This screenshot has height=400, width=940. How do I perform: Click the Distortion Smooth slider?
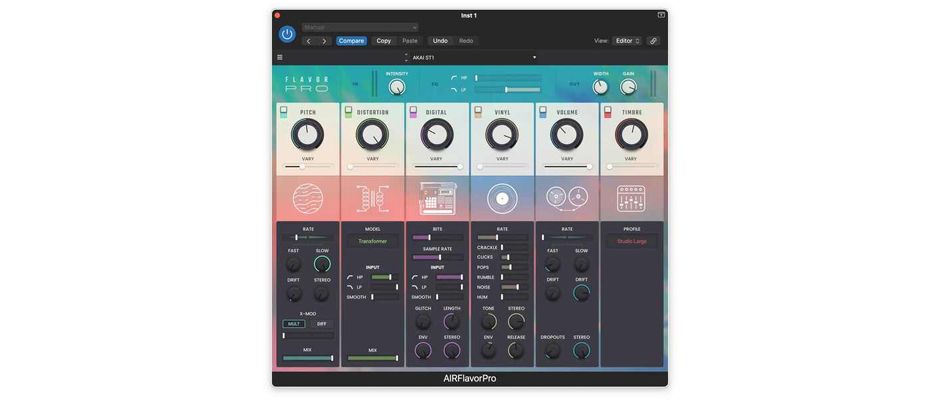tap(385, 297)
